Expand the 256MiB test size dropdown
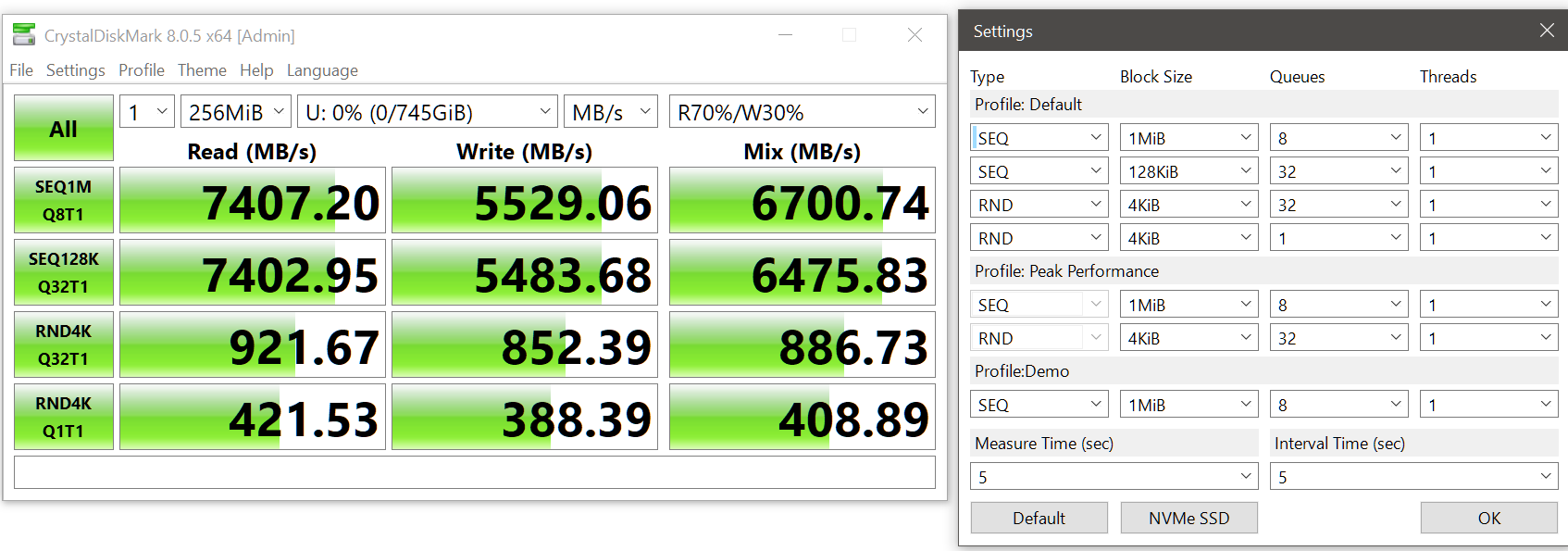 pyautogui.click(x=235, y=112)
